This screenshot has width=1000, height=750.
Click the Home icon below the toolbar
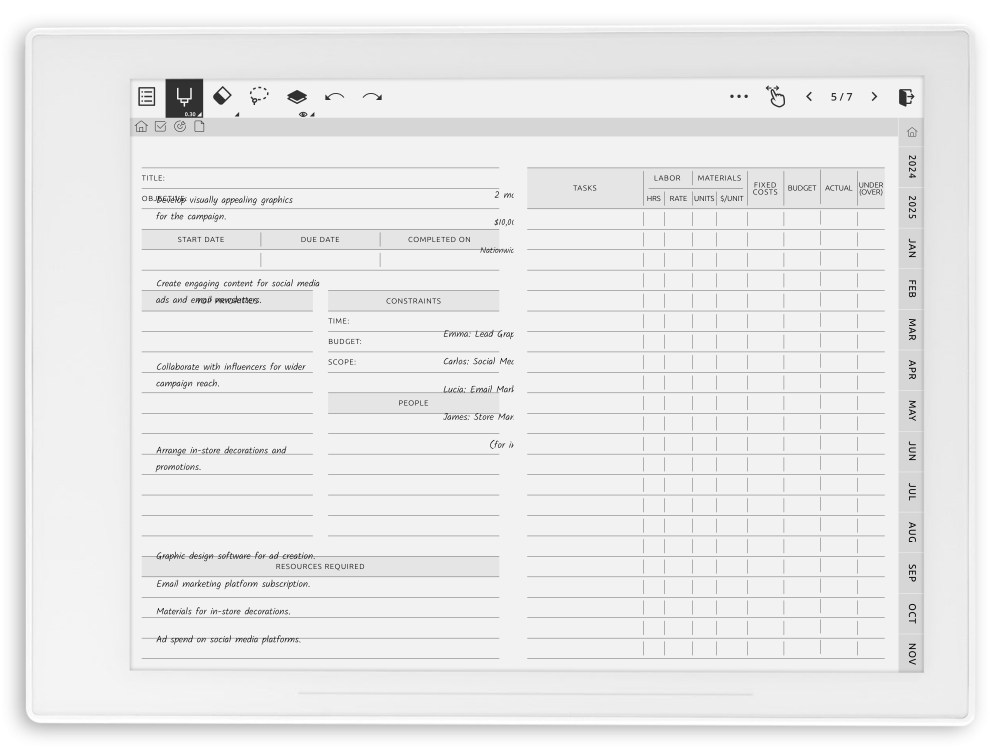pos(141,126)
